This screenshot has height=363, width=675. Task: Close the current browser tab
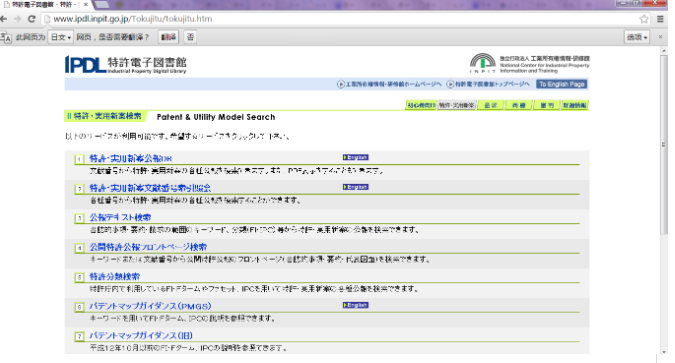tap(86, 4)
